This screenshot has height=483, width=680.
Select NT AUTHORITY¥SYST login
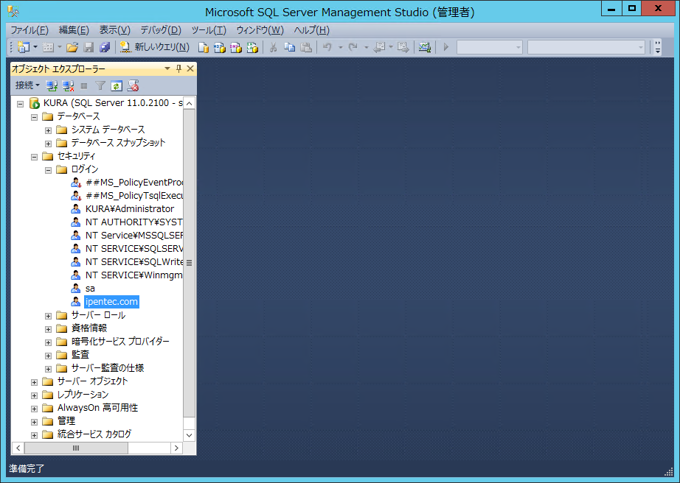click(134, 222)
